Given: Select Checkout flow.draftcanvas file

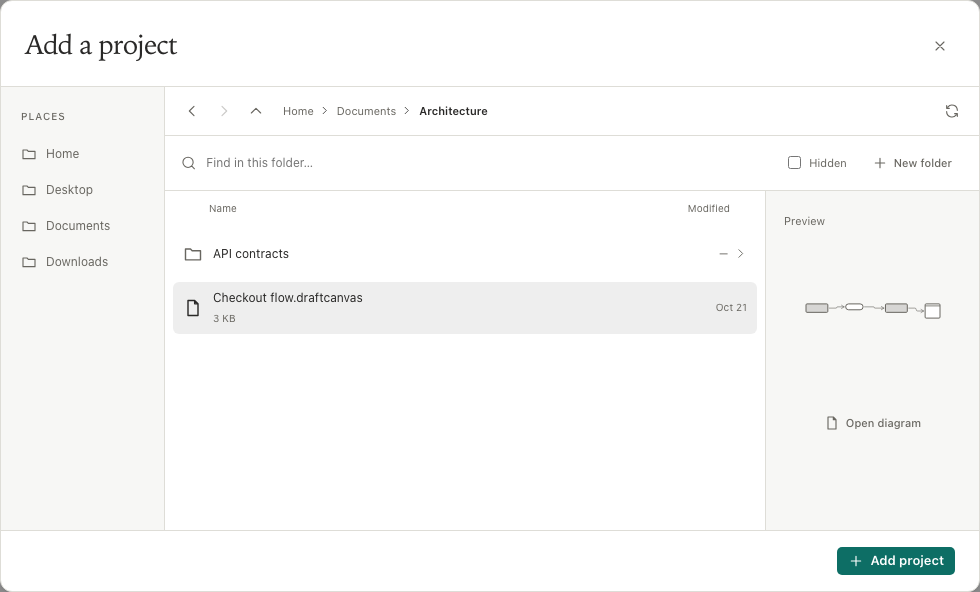Looking at the screenshot, I should (x=465, y=308).
